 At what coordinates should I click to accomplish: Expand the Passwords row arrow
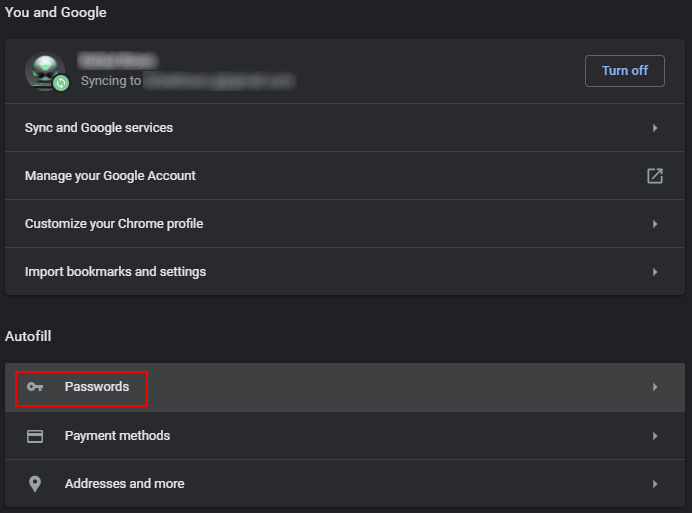coord(655,387)
